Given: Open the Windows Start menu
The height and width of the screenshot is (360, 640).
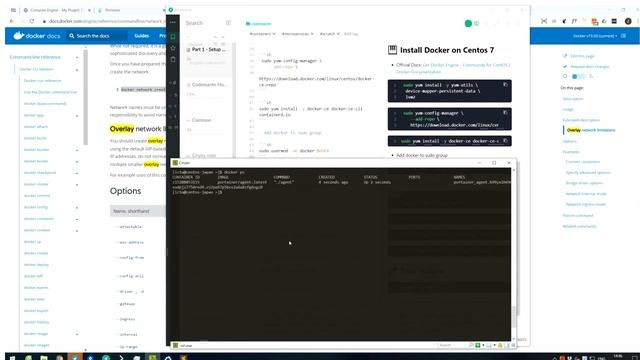Looking at the screenshot, I should (x=12, y=358).
